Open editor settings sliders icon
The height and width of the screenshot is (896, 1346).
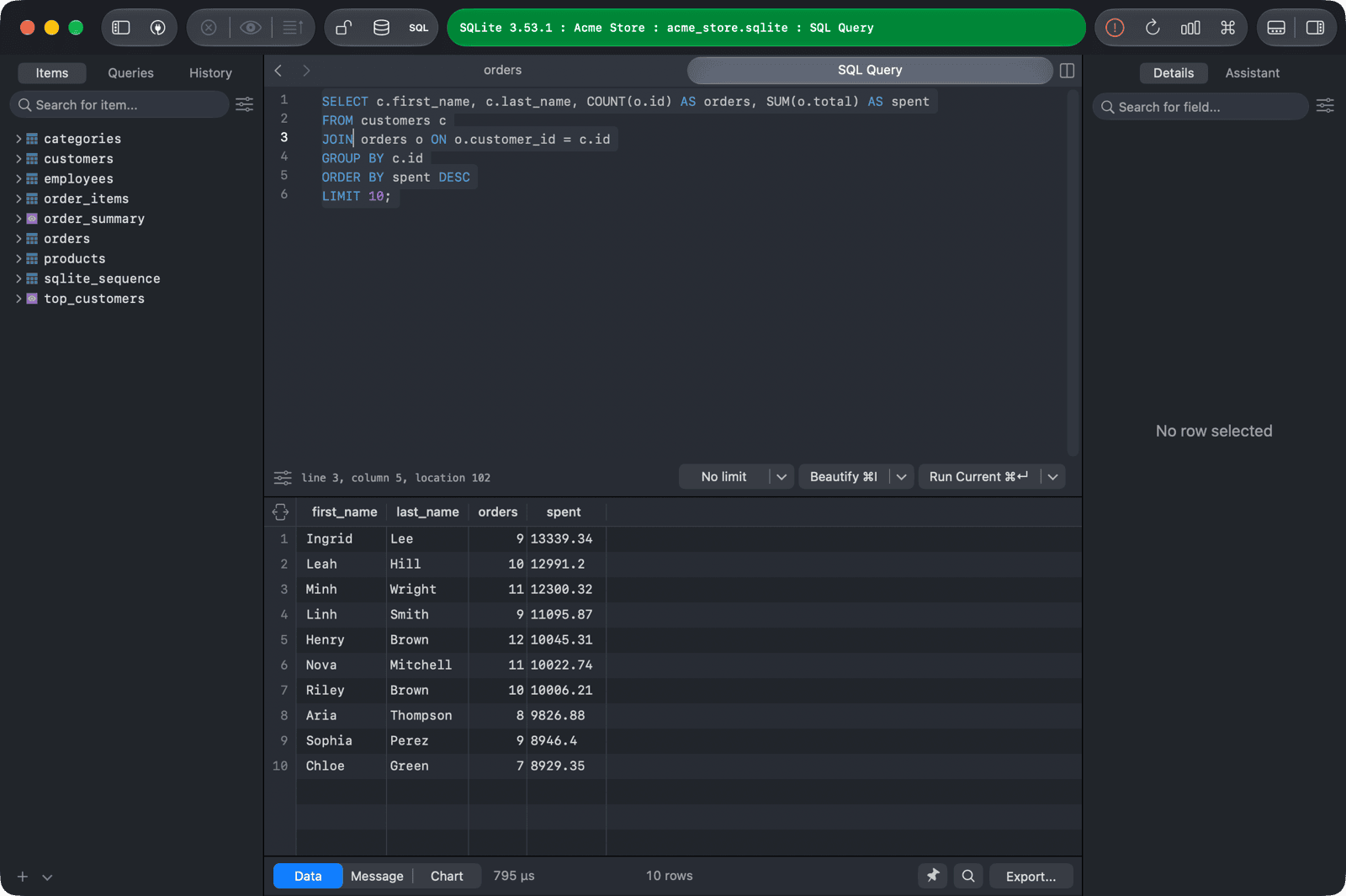pyautogui.click(x=283, y=478)
